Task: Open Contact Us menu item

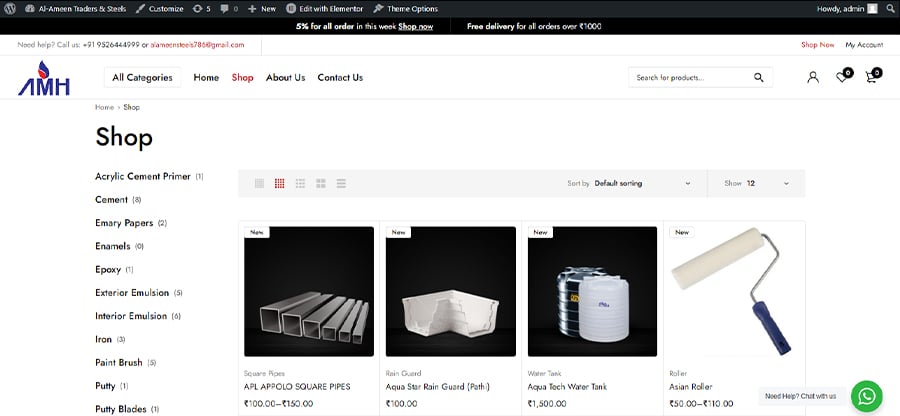Action: pyautogui.click(x=340, y=77)
